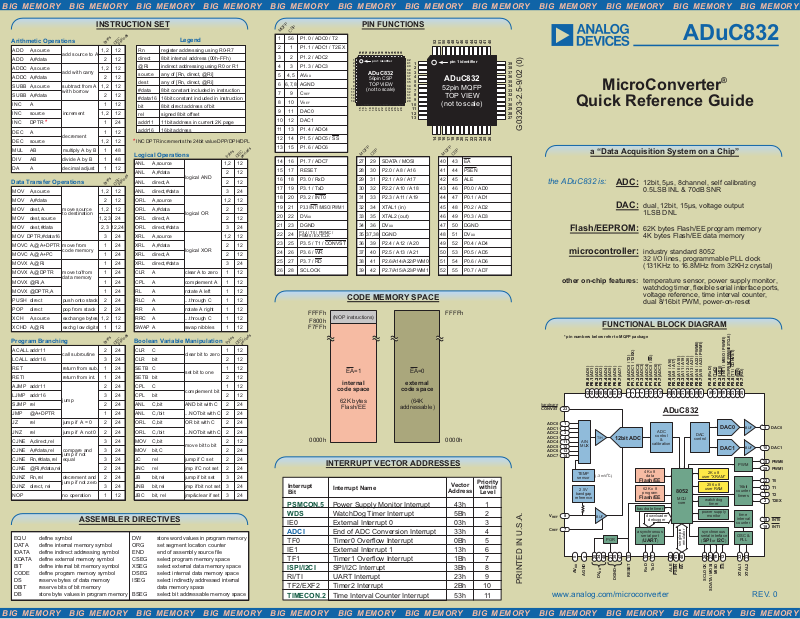Click the INTERRUPT VECTOR ADDRESSES section header
This screenshot has width=800, height=619.
pos(393,463)
